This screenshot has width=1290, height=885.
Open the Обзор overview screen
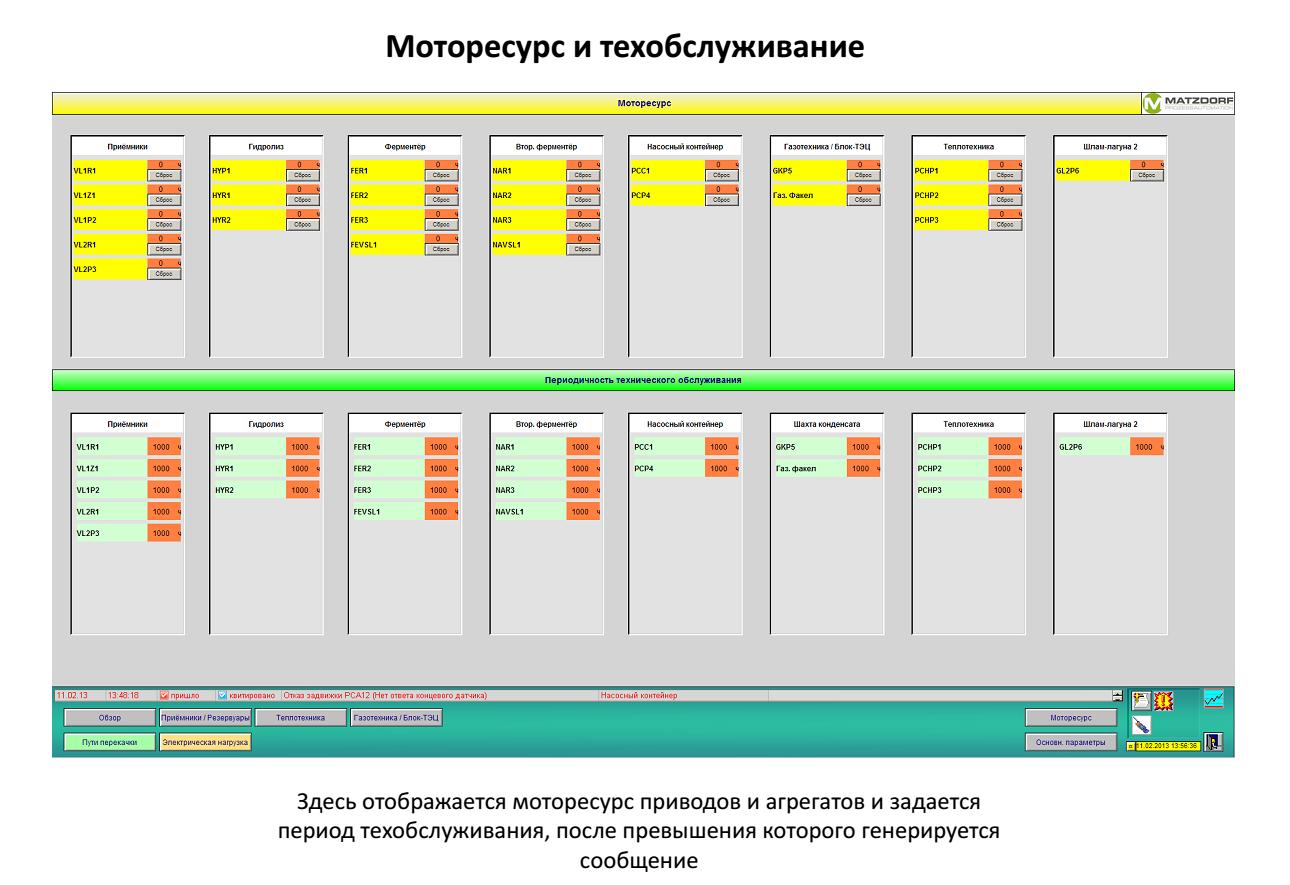pos(109,717)
